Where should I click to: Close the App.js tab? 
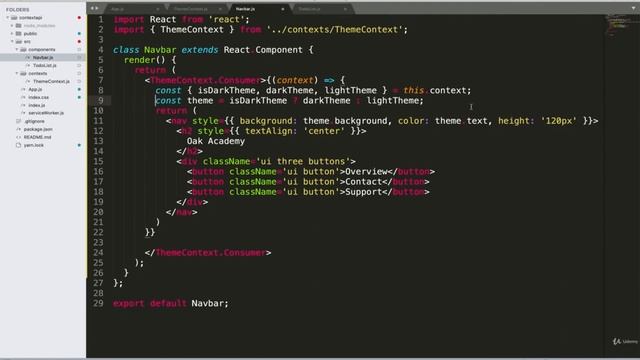click(x=158, y=9)
